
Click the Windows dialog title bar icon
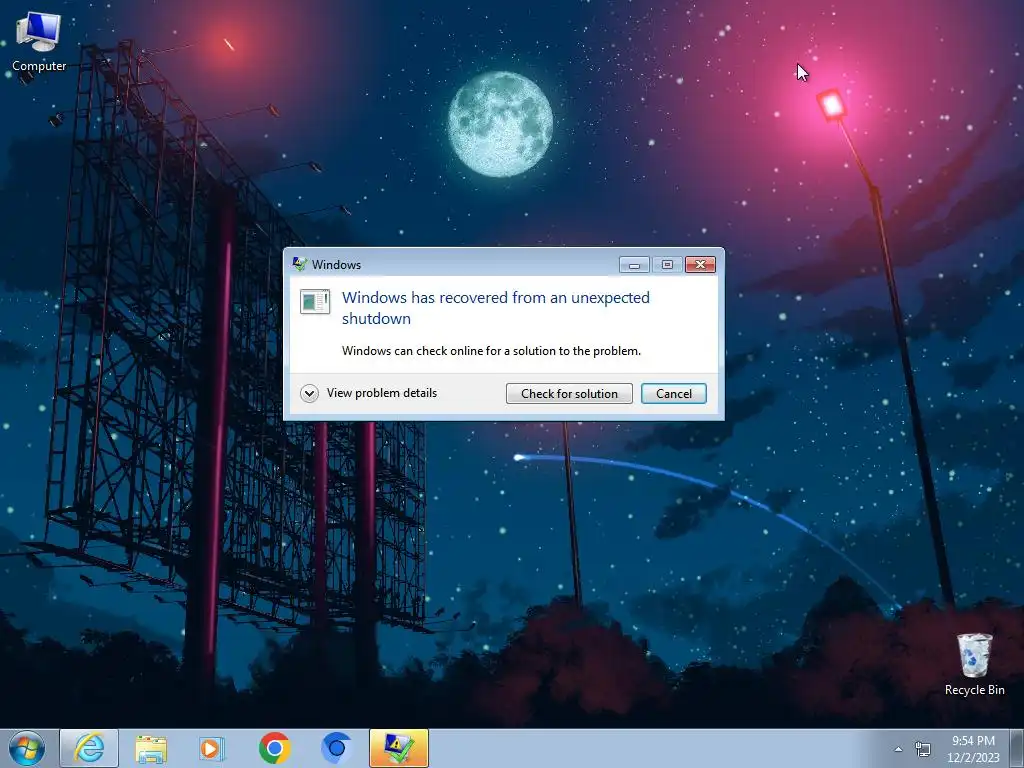[x=300, y=264]
